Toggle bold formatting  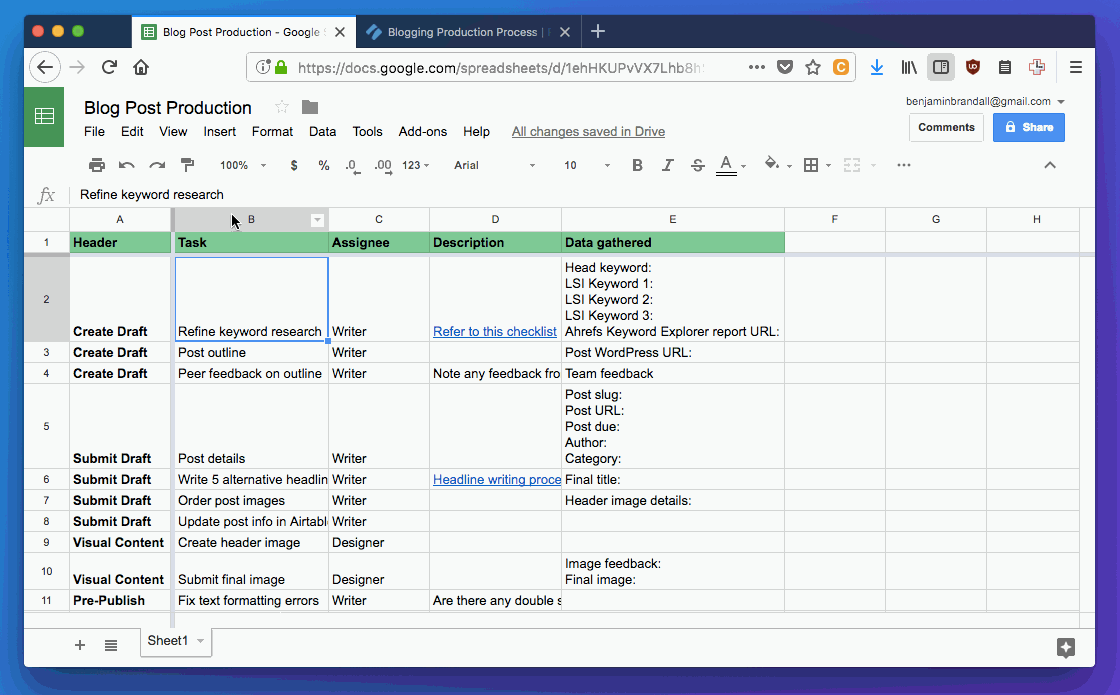(637, 165)
